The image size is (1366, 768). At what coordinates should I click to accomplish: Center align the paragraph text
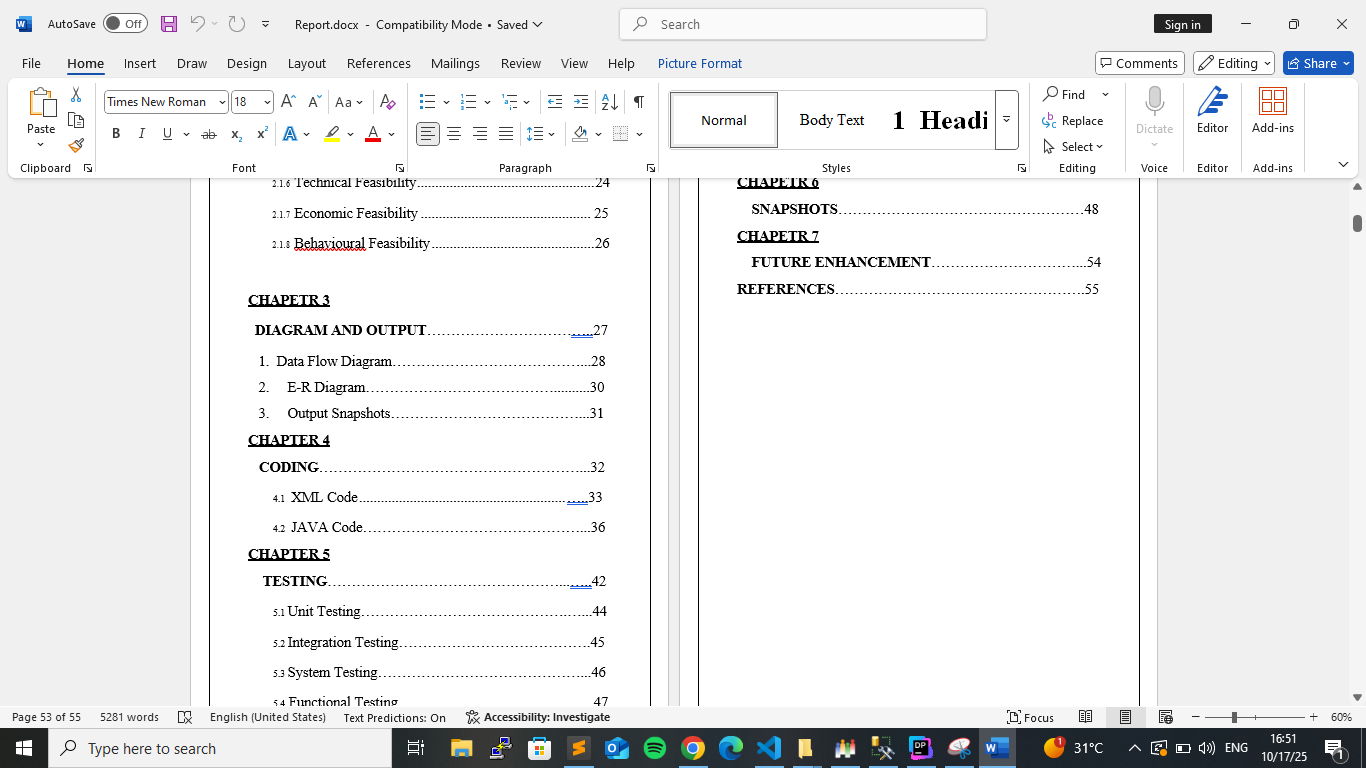click(x=454, y=134)
